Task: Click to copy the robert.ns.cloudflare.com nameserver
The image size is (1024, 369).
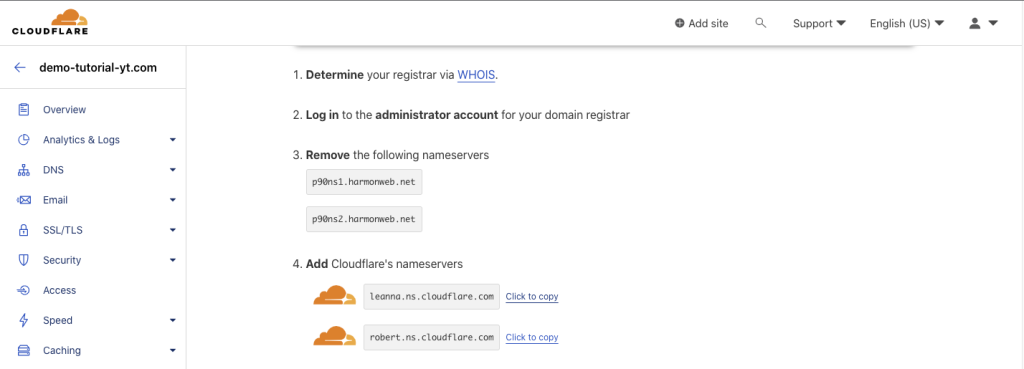Action: pos(532,338)
